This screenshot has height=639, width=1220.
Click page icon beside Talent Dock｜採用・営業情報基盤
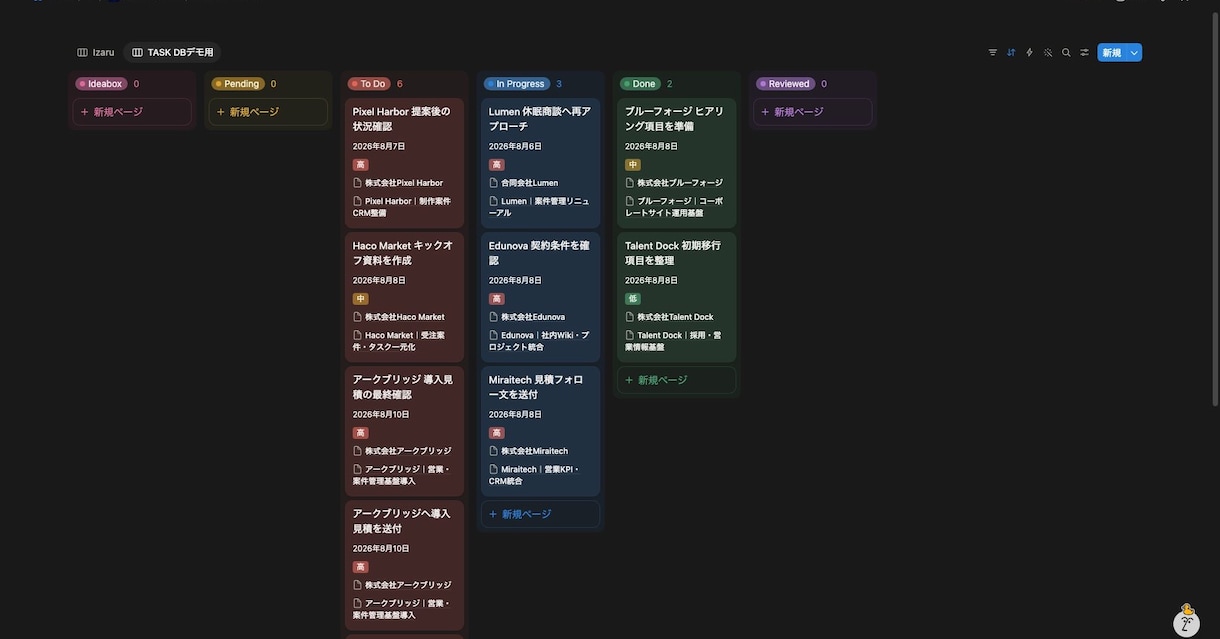click(629, 335)
